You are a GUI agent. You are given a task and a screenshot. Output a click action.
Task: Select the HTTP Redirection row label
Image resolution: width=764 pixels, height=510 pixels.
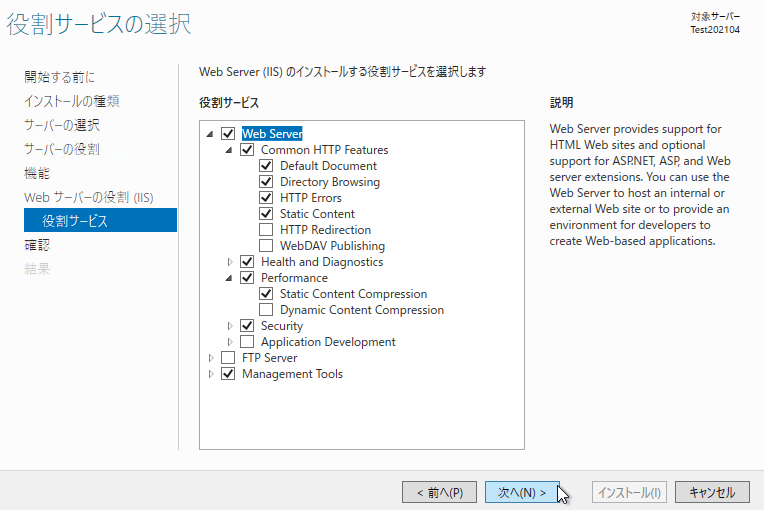[x=325, y=229]
